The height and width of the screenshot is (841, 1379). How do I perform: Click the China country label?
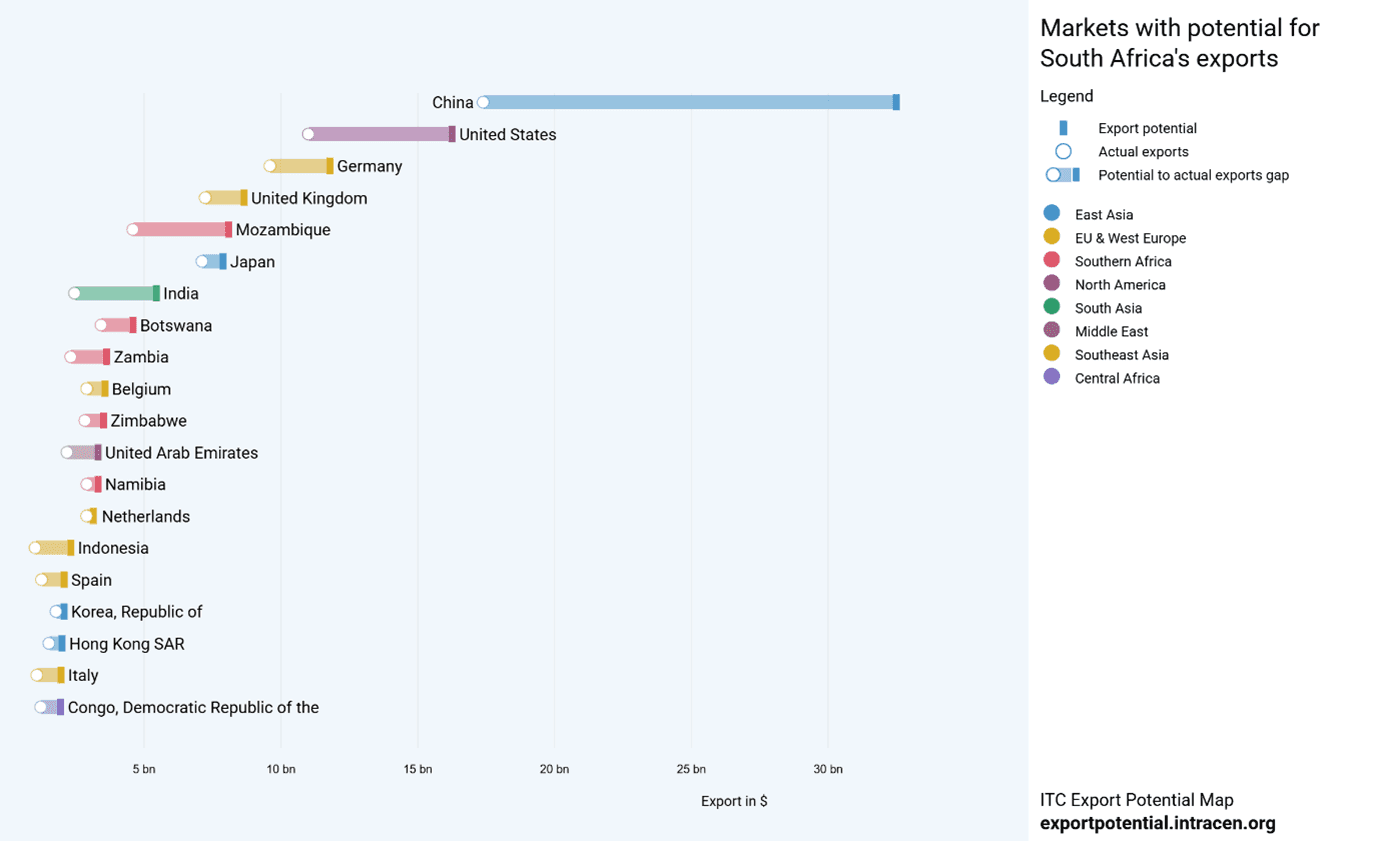tap(453, 102)
